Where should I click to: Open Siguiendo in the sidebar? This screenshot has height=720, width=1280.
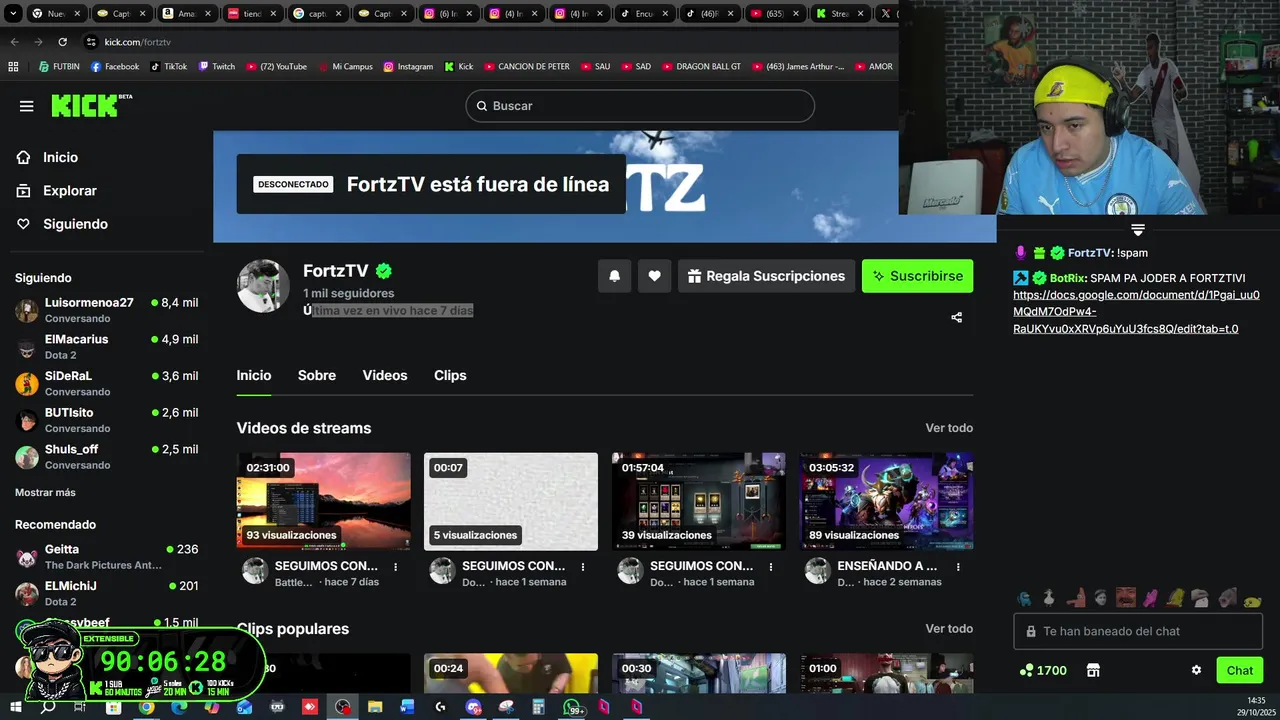pyautogui.click(x=62, y=224)
